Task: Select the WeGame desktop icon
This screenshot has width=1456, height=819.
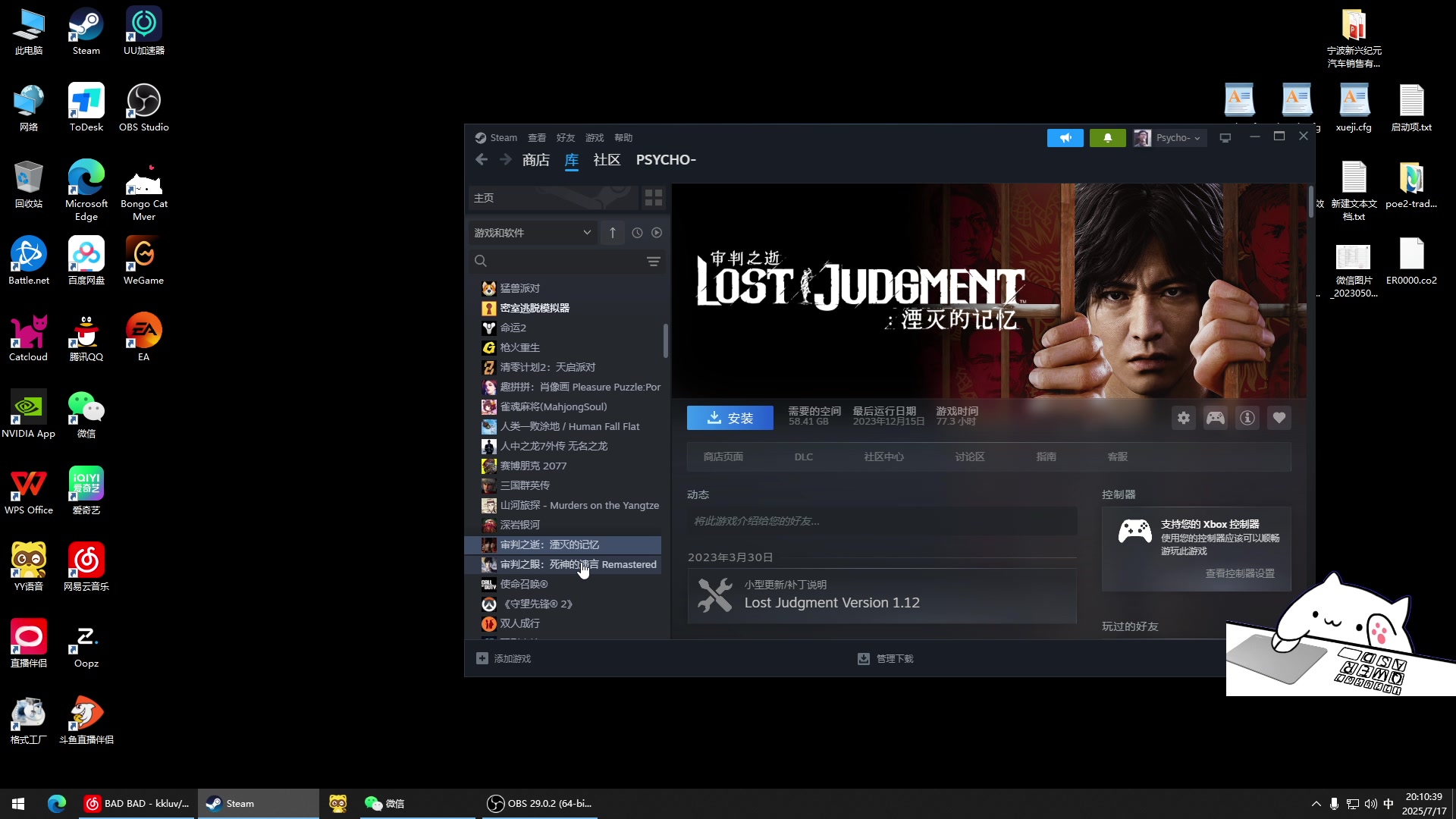Action: pyautogui.click(x=143, y=261)
